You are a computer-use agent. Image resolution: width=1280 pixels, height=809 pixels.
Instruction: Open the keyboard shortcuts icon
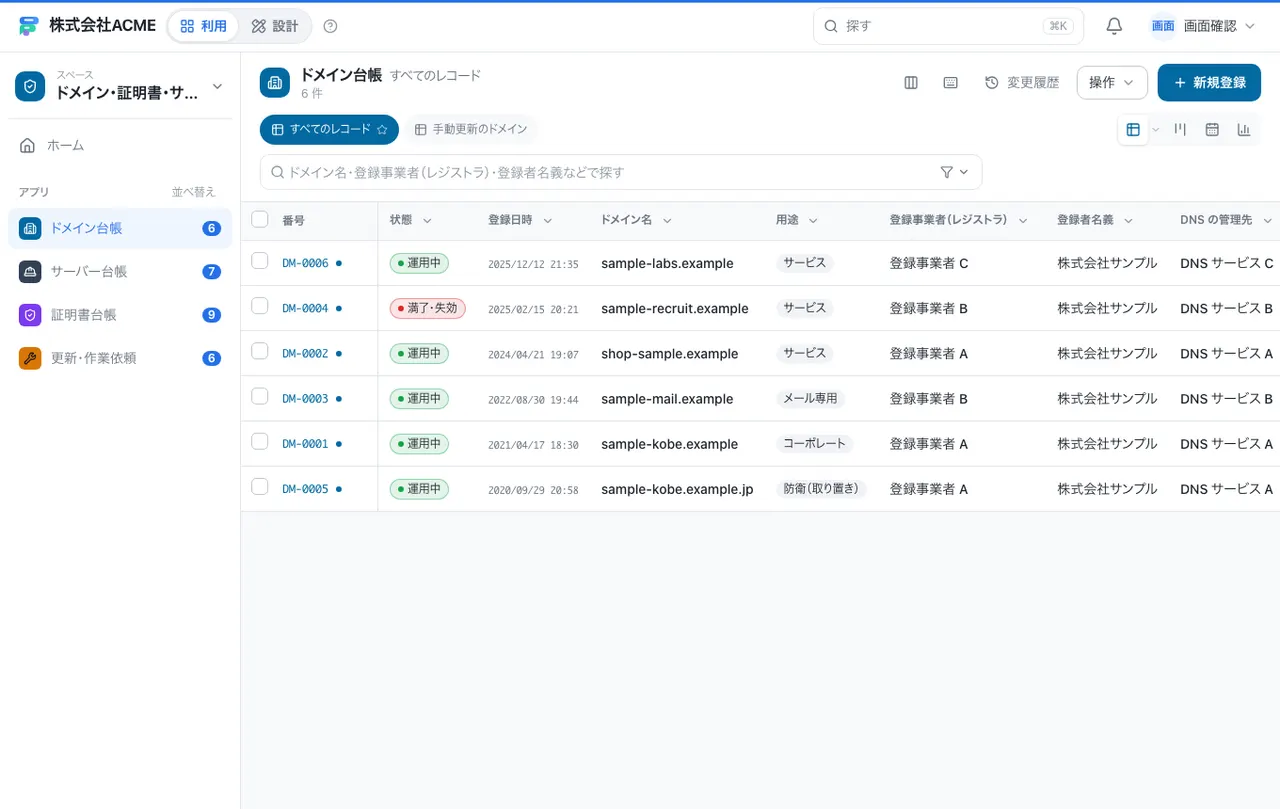click(x=951, y=83)
